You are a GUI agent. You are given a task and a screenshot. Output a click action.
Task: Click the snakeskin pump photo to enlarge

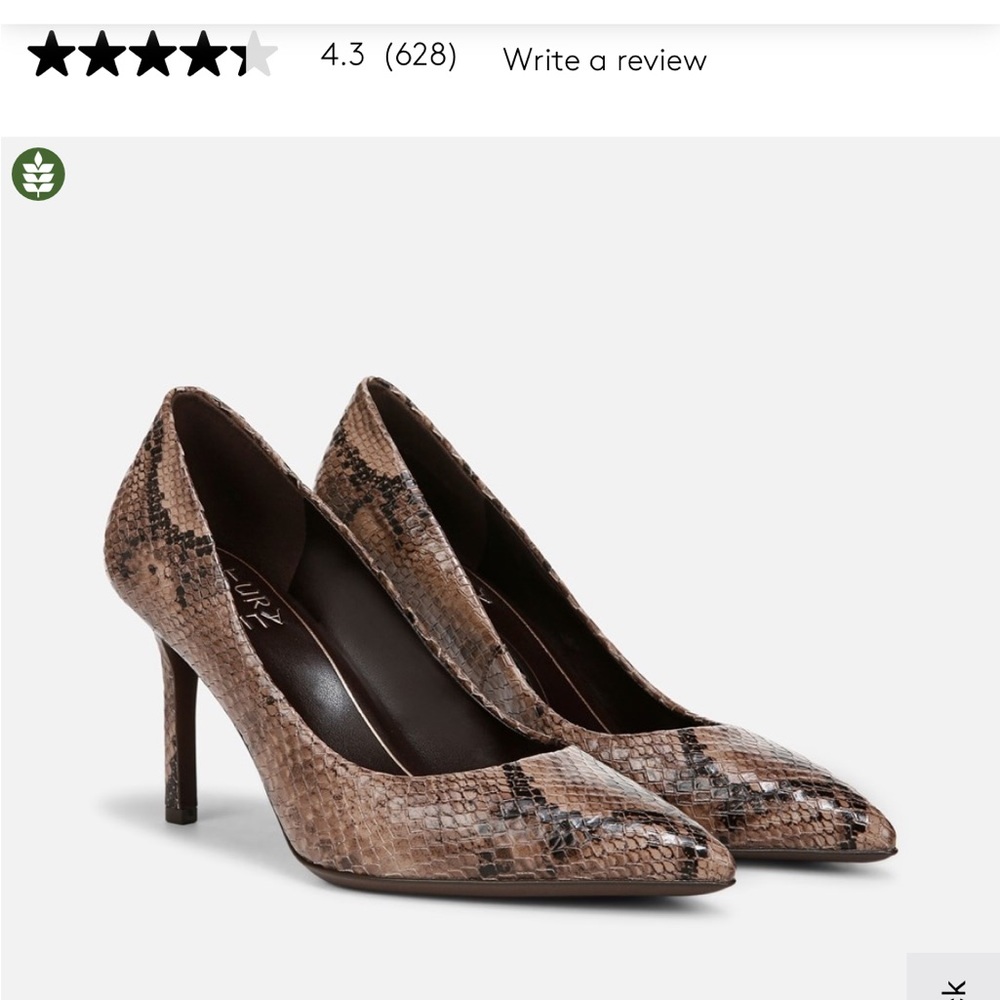point(500,620)
